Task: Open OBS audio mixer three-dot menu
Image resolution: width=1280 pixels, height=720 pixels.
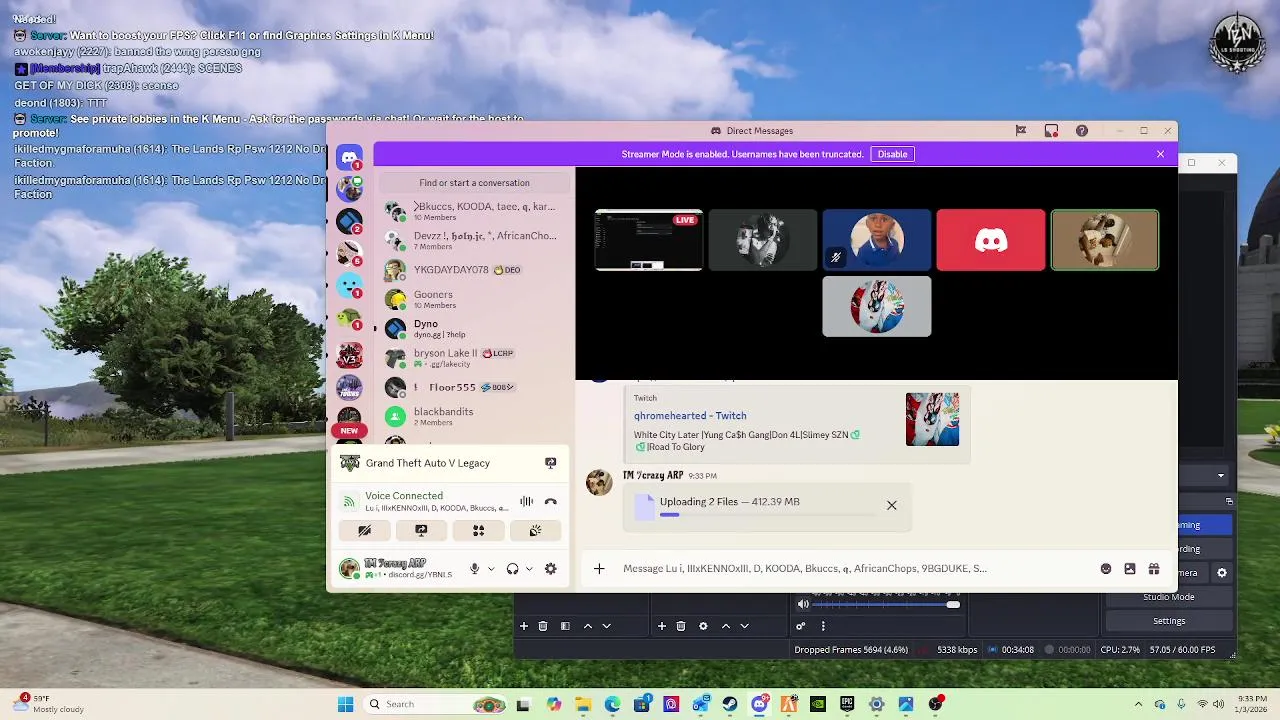Action: (x=823, y=626)
